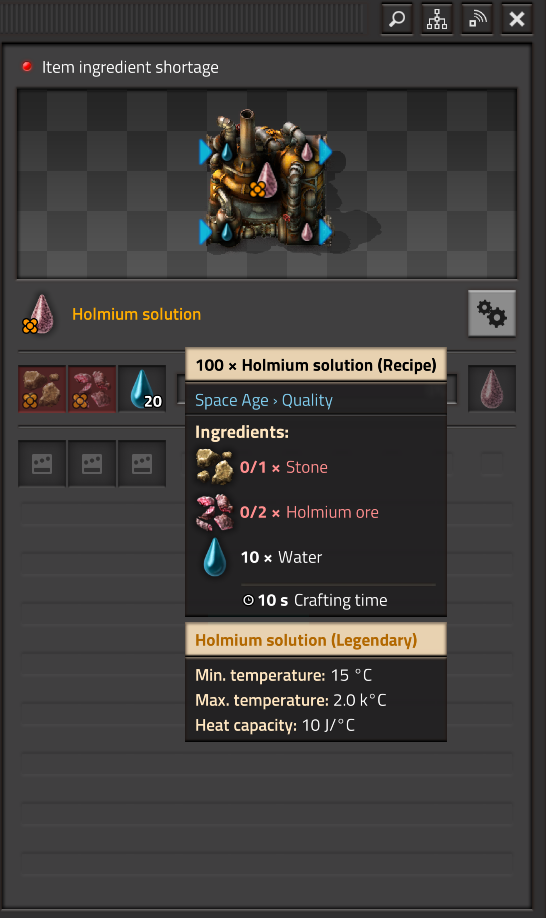Select the Stone ingredient slot
The width and height of the screenshot is (546, 918).
click(x=42, y=389)
